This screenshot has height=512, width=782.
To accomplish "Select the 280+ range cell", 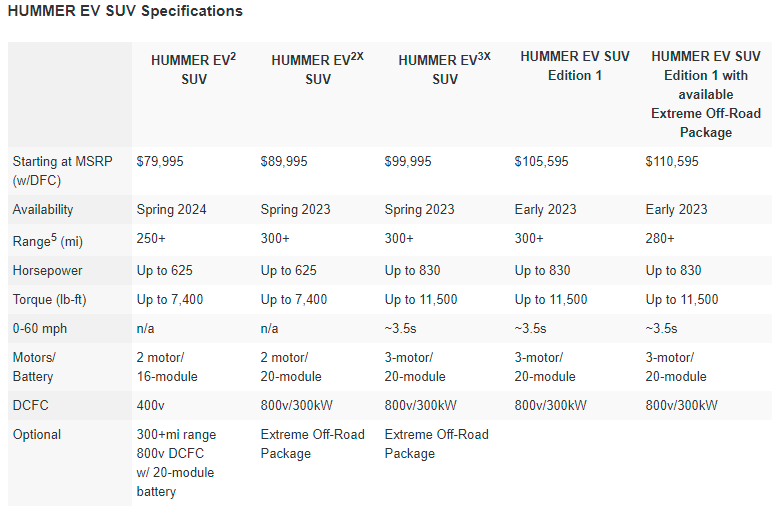I will [660, 239].
